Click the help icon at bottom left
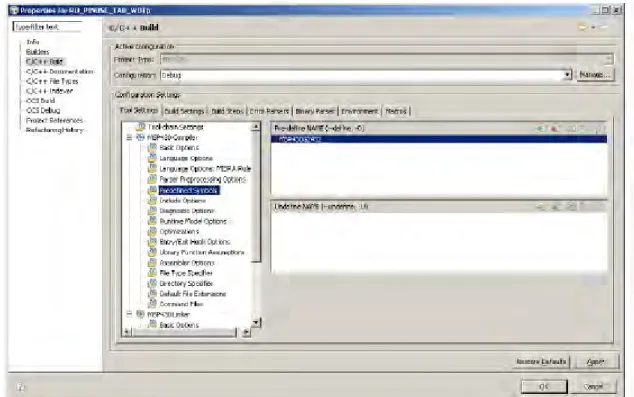The width and height of the screenshot is (634, 397). click(x=20, y=387)
